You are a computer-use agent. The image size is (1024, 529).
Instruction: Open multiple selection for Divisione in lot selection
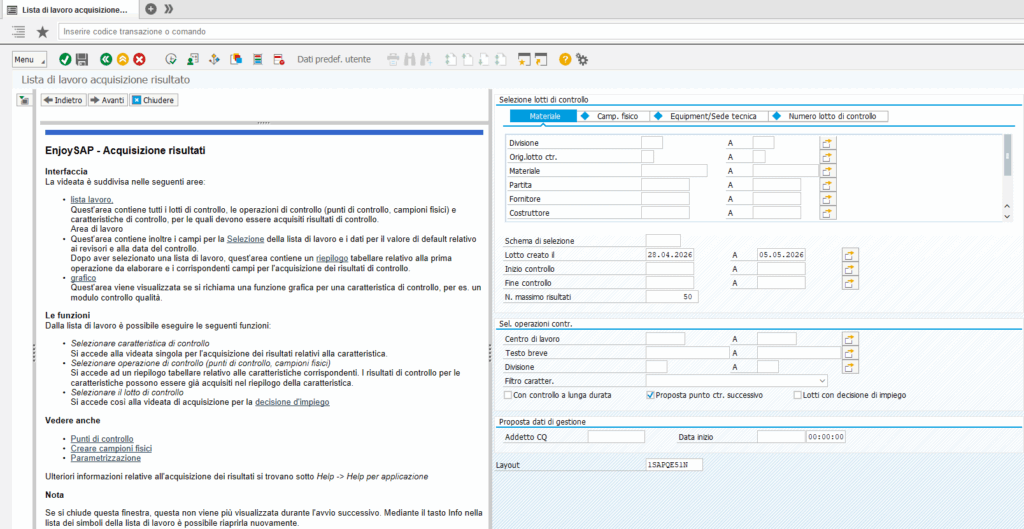(828, 143)
